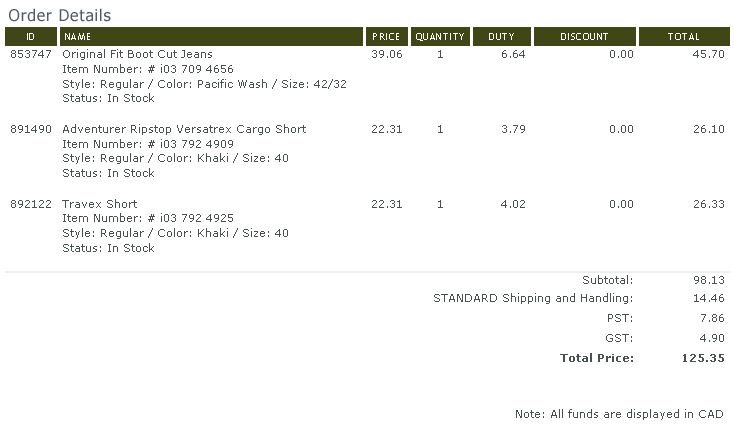Click the STANDARD Shipping and Handling label
Image resolution: width=734 pixels, height=434 pixels.
[533, 298]
